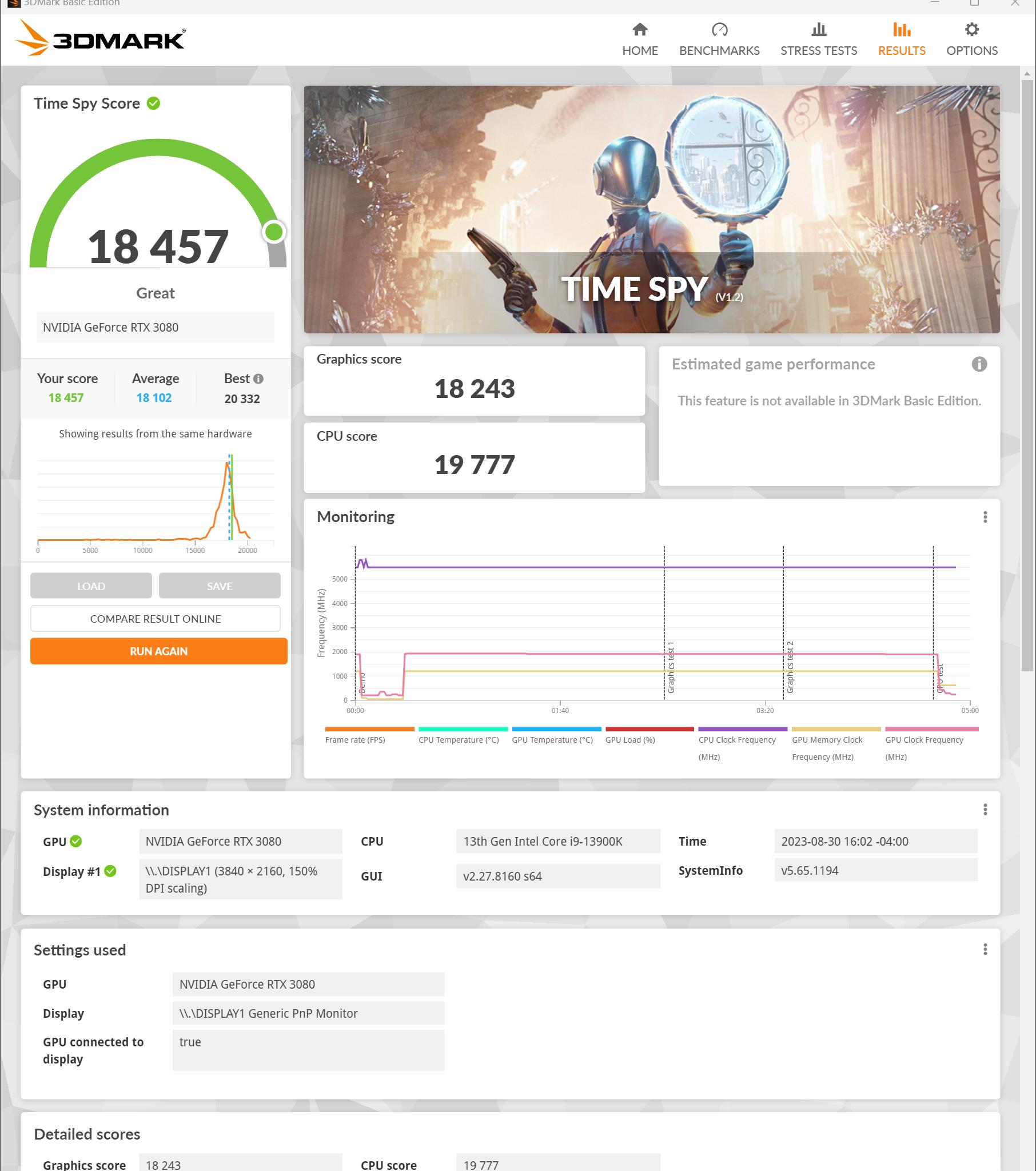Toggle CPU Temperature legend swatch
1036x1171 pixels.
click(x=463, y=729)
